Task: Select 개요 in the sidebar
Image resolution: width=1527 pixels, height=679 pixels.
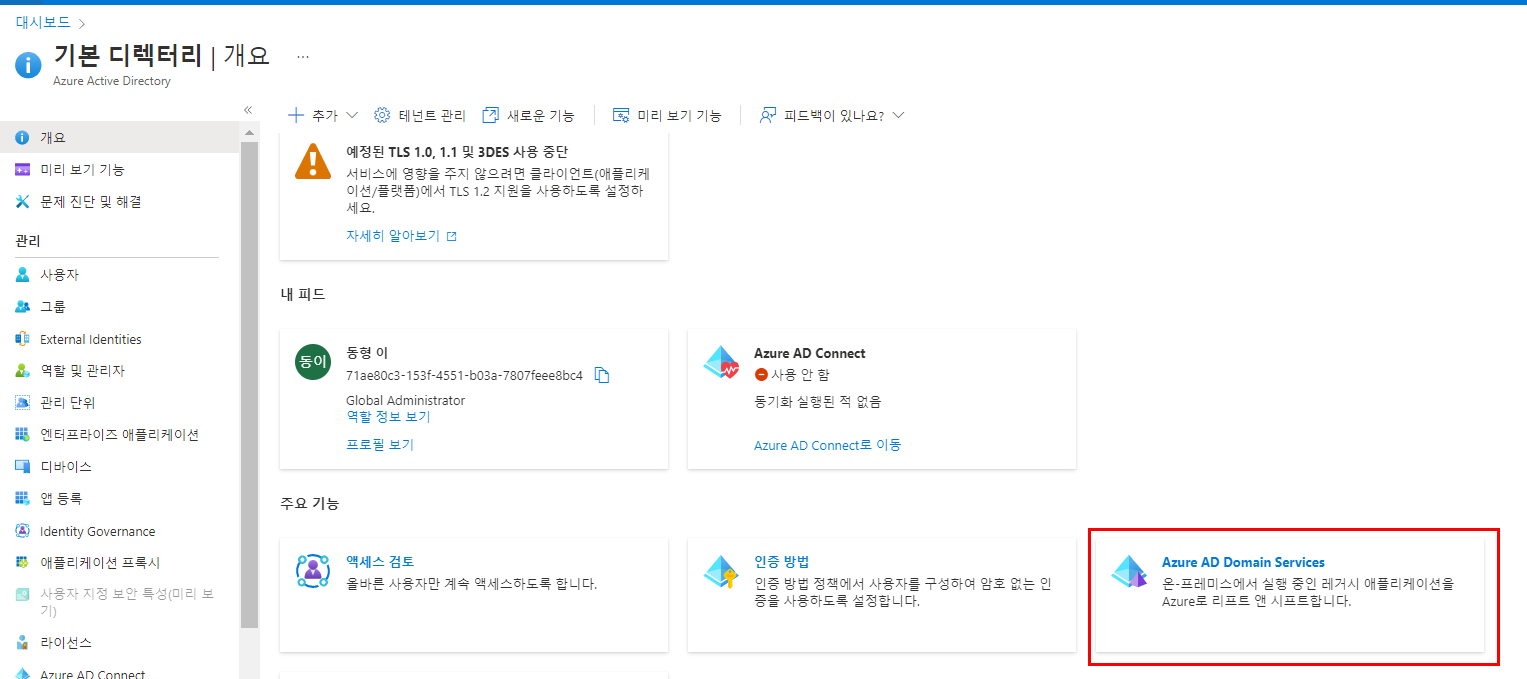Action: (120, 137)
